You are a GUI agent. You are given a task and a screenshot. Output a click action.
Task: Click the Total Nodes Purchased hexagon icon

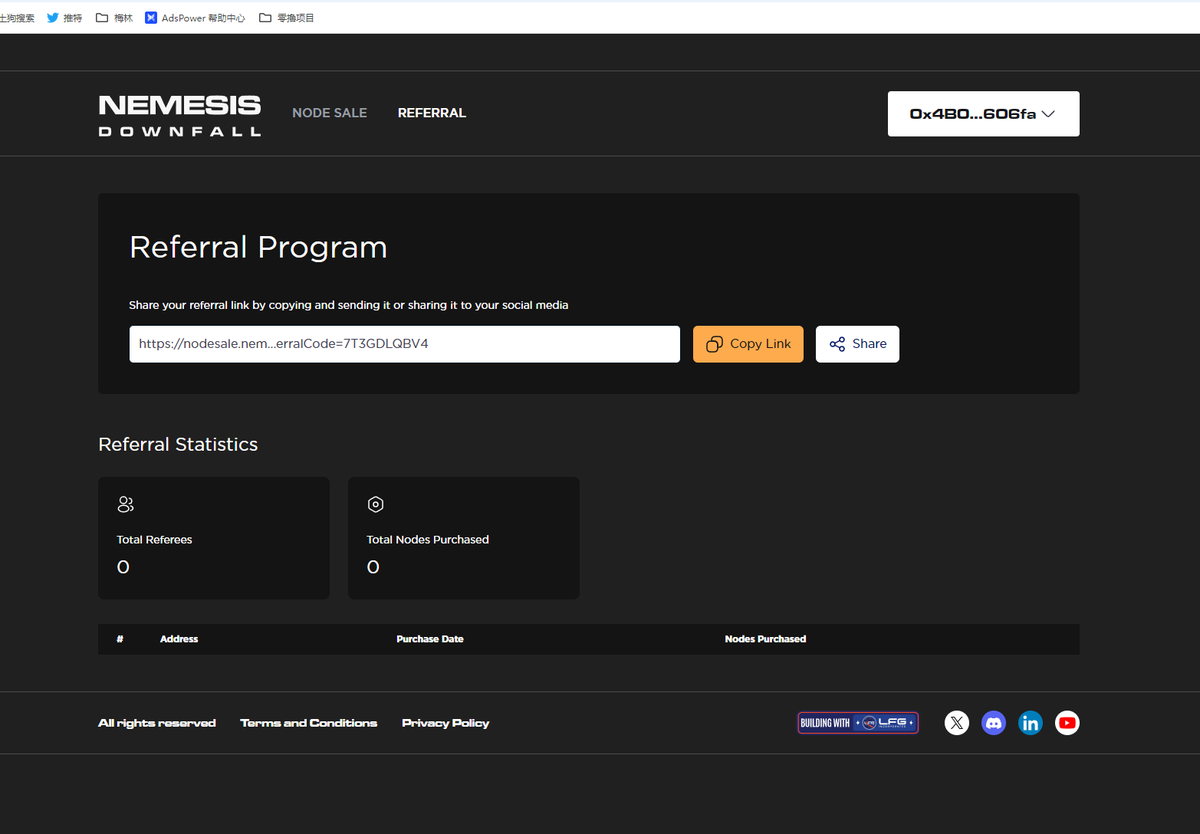click(376, 504)
